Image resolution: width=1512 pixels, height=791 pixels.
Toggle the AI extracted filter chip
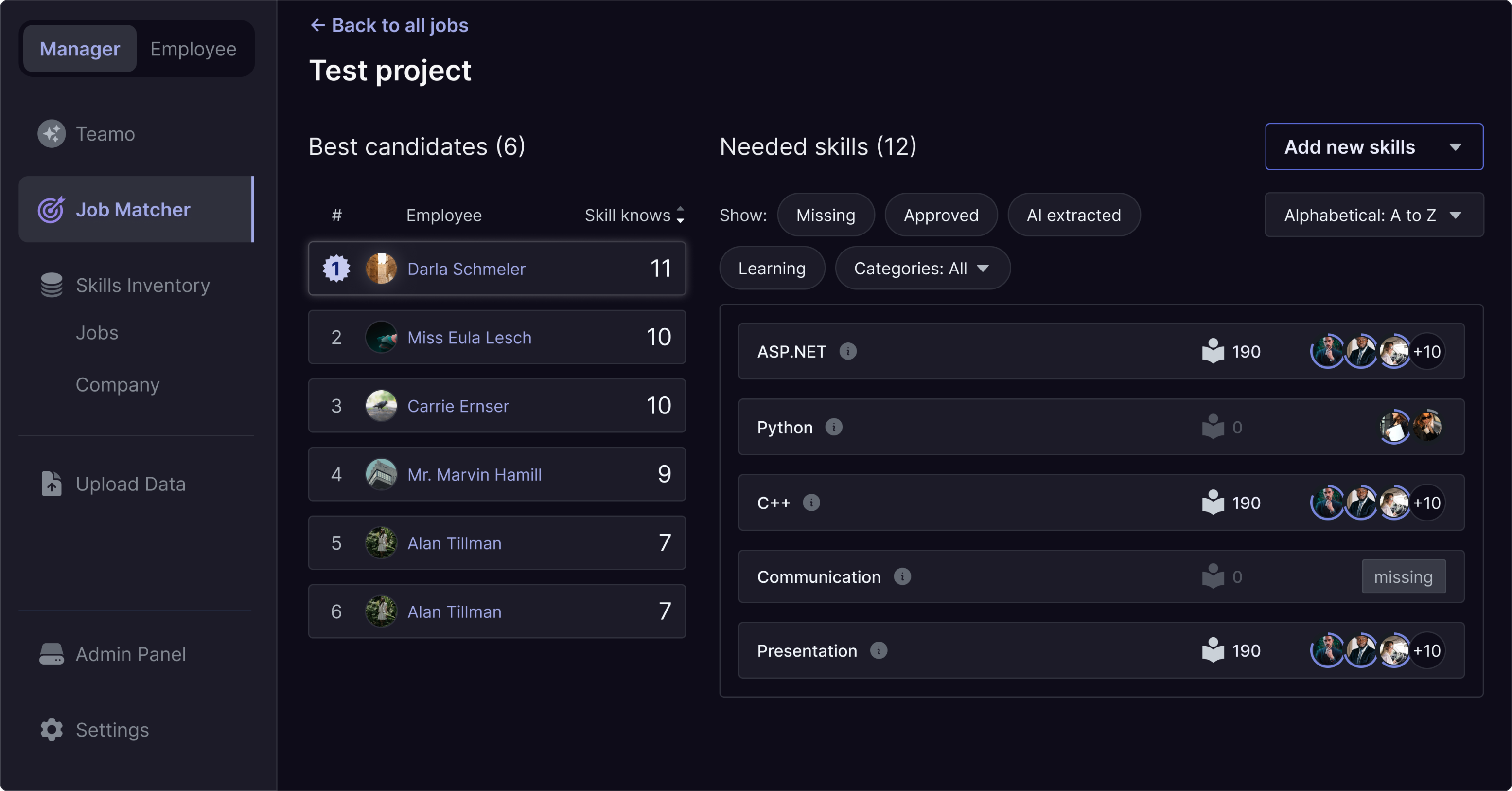tap(1073, 215)
